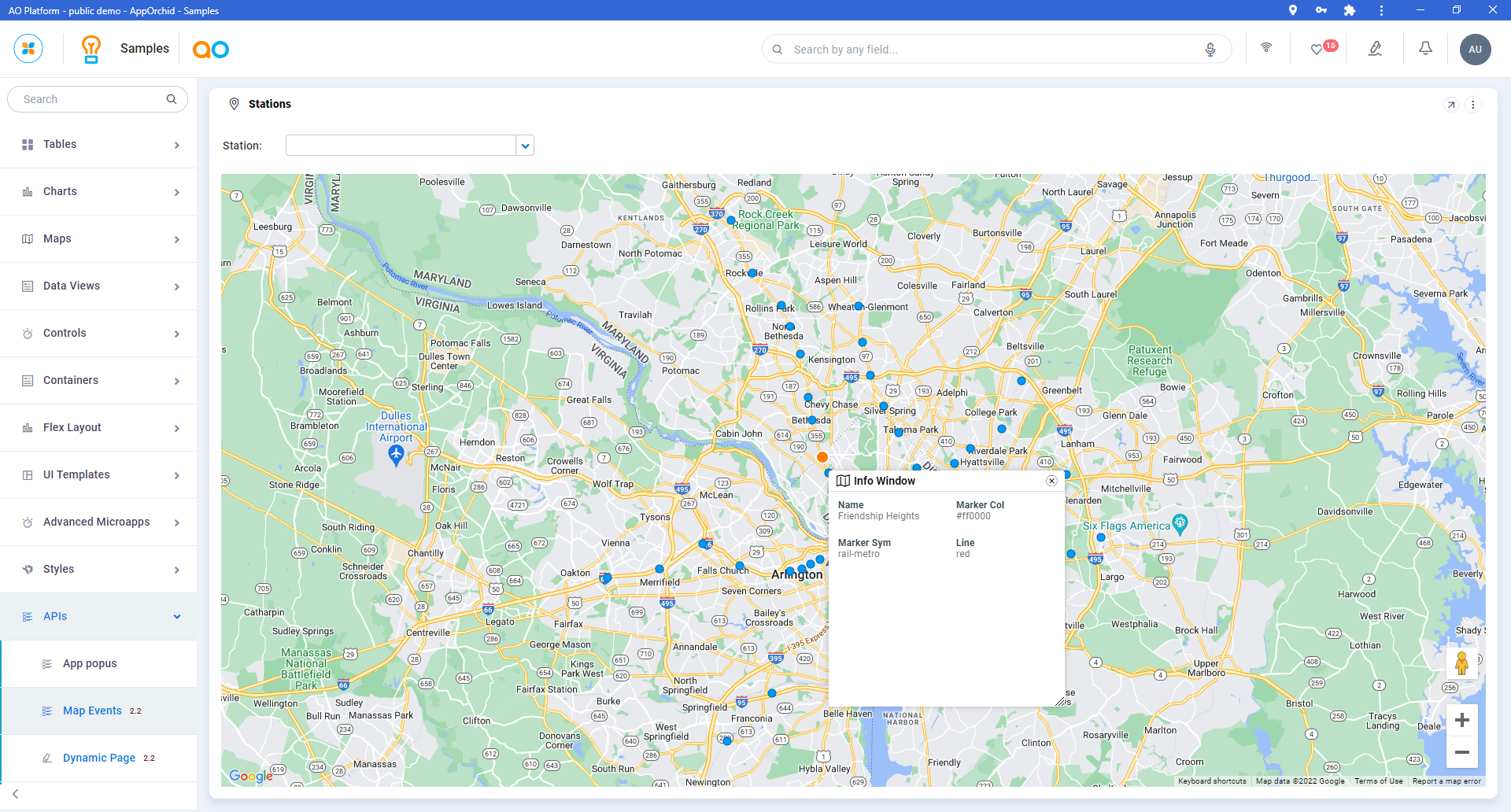Select Map Events in the sidebar
Image resolution: width=1511 pixels, height=812 pixels.
click(92, 711)
